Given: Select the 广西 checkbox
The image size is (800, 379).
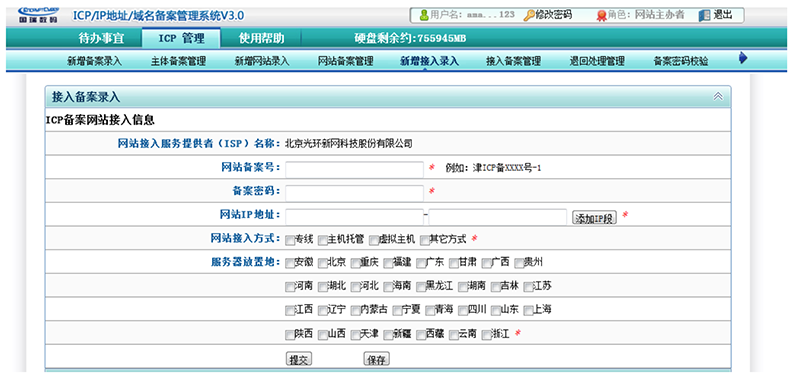Looking at the screenshot, I should click(x=486, y=263).
